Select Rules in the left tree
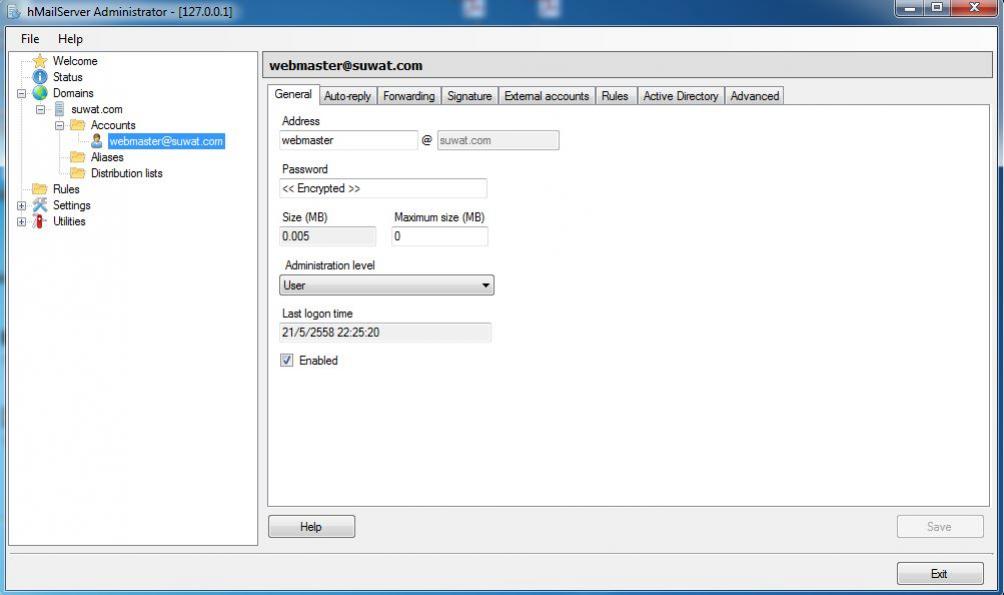 pyautogui.click(x=66, y=189)
